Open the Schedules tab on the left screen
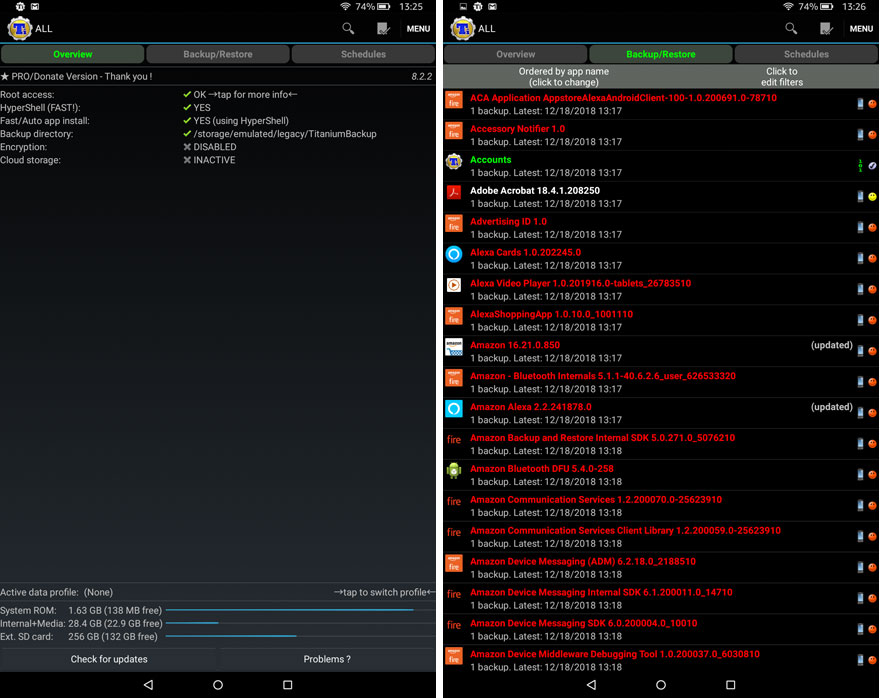The height and width of the screenshot is (698, 880). [363, 54]
